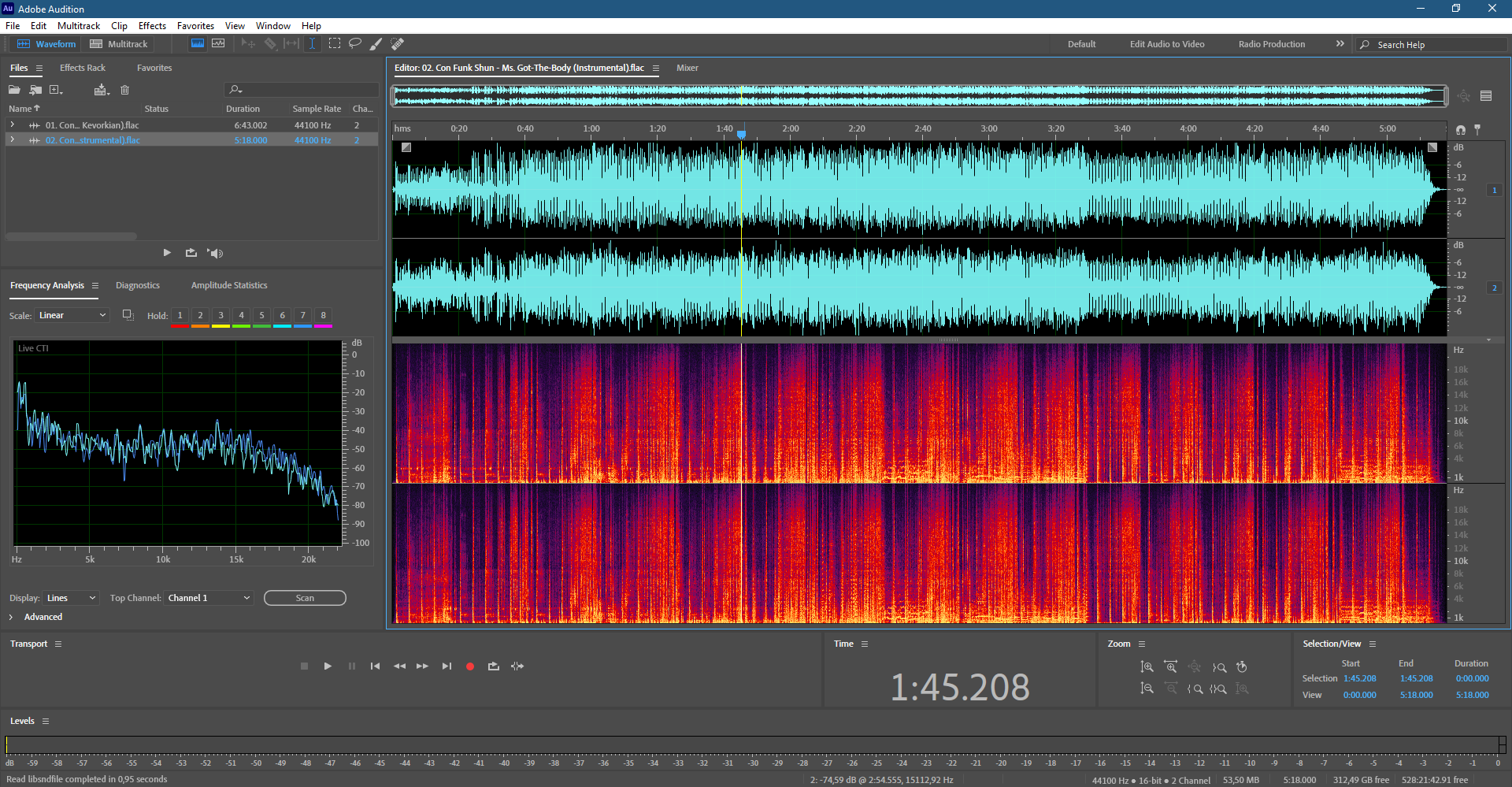Click the Fast Forward button in Transport
The image size is (1512, 787).
pyautogui.click(x=423, y=666)
